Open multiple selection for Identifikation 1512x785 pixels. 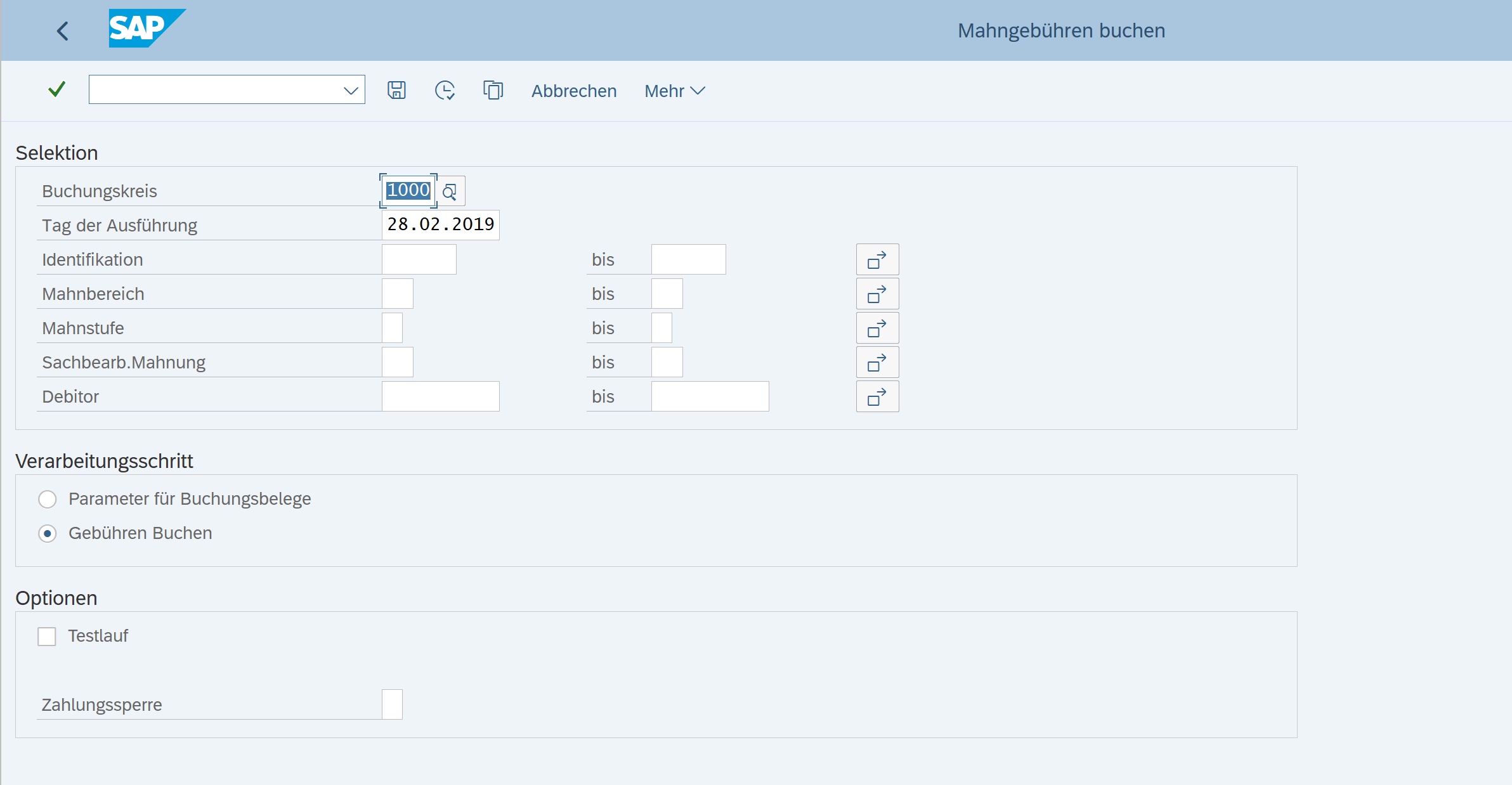tap(877, 259)
